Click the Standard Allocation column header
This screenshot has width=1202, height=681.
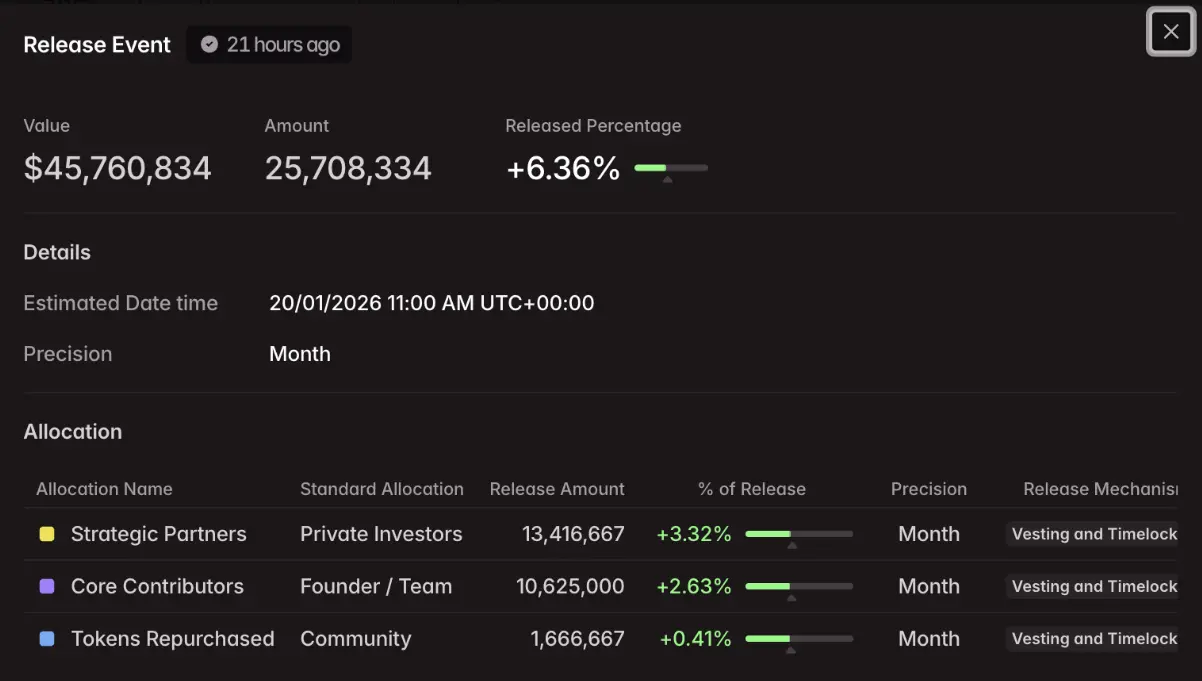[x=382, y=489]
